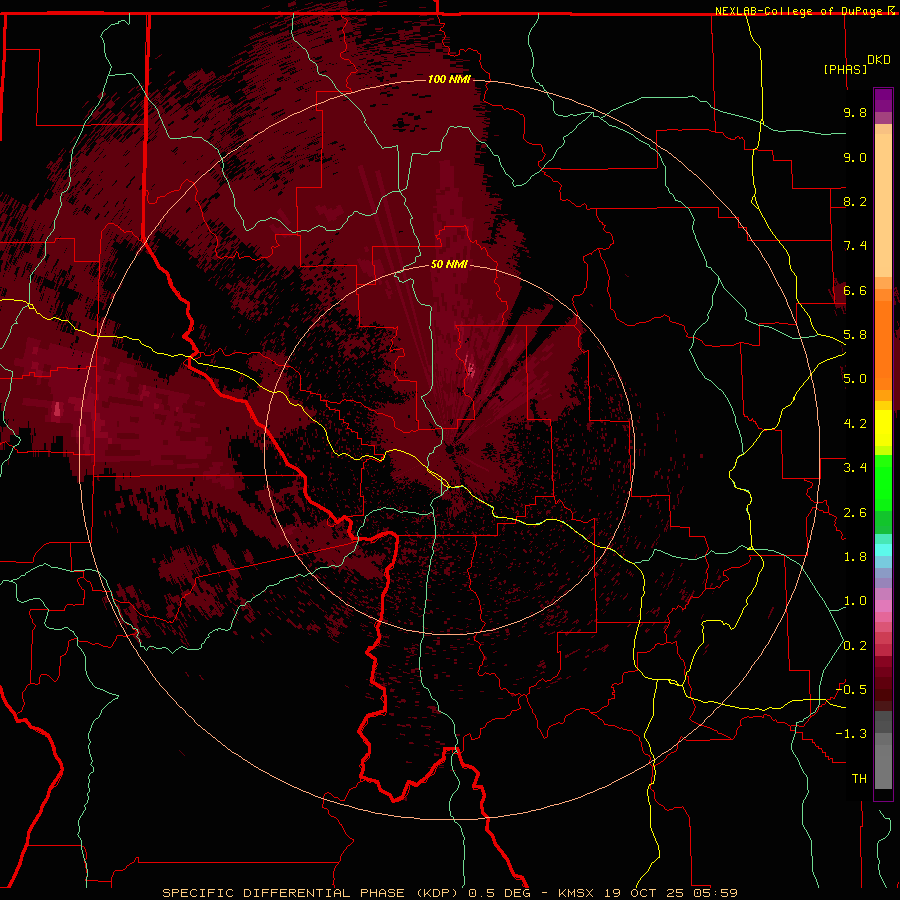Screen dimensions: 900x900
Task: Click the DKD label above the color scale
Action: (879, 60)
